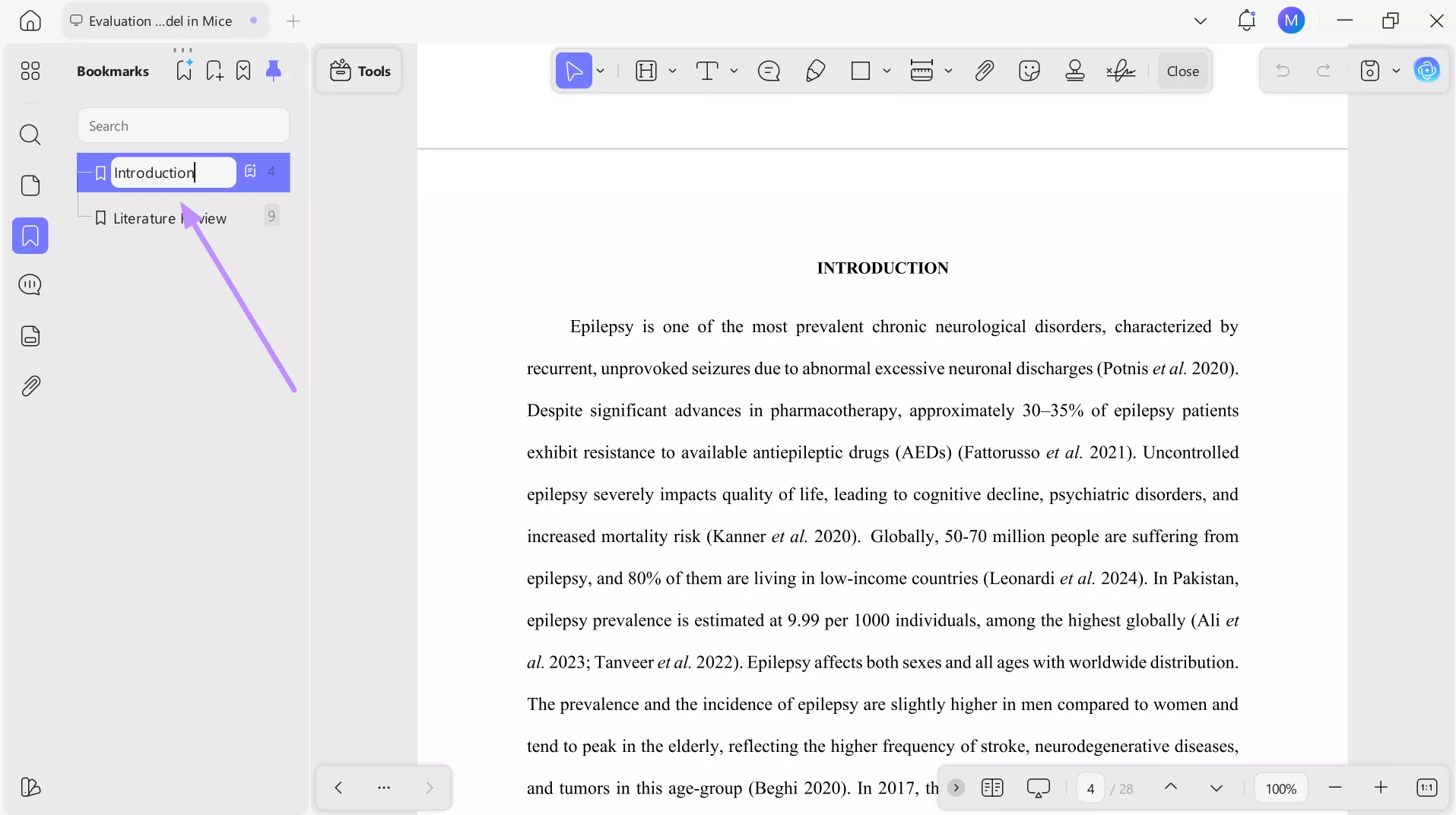Open the thumbnails grid panel icon
Screen dimensions: 1456x815
click(x=30, y=71)
